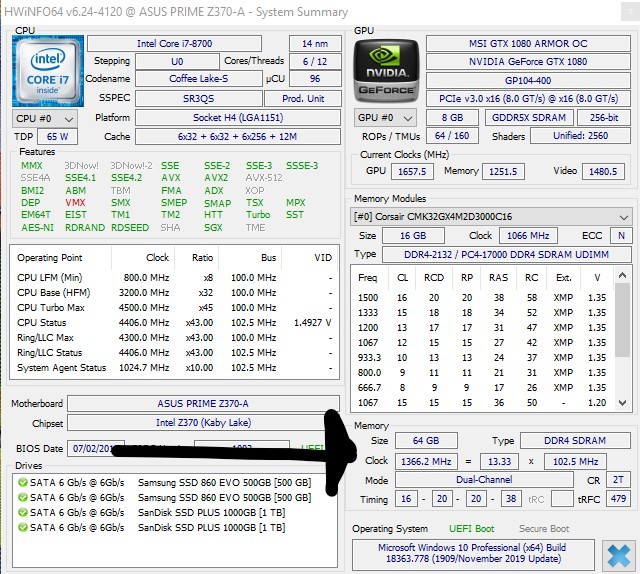Select the CPU Status operating point row
This screenshot has height=574, width=640.
(x=174, y=323)
